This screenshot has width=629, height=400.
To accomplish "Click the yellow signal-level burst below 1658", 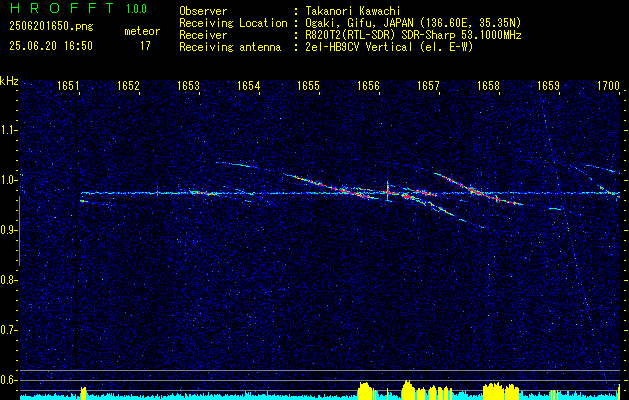I will 501,392.
